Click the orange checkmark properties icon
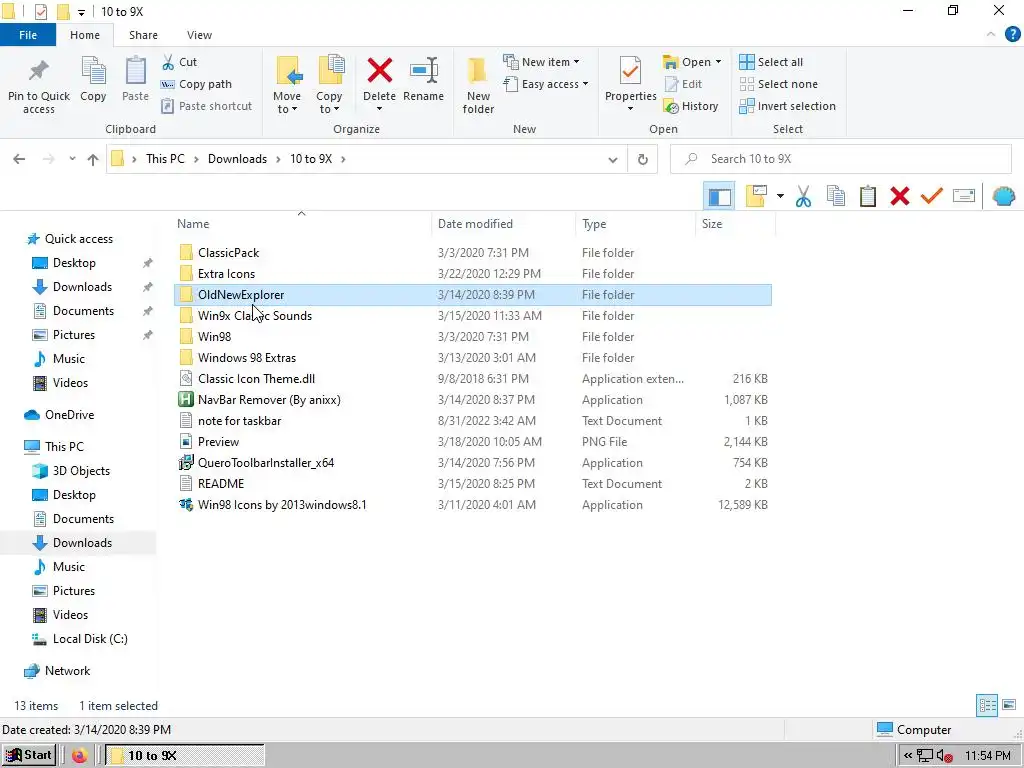Image resolution: width=1024 pixels, height=768 pixels. pos(932,195)
